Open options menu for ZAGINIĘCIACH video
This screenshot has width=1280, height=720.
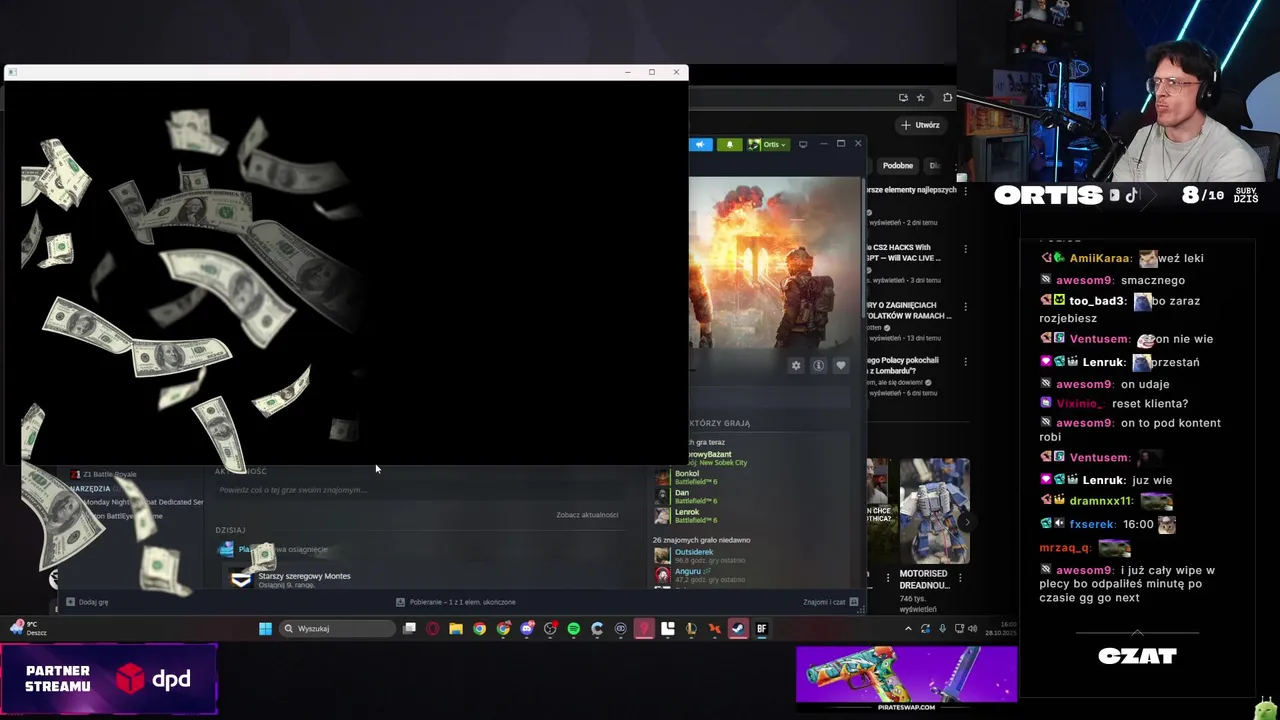click(965, 306)
